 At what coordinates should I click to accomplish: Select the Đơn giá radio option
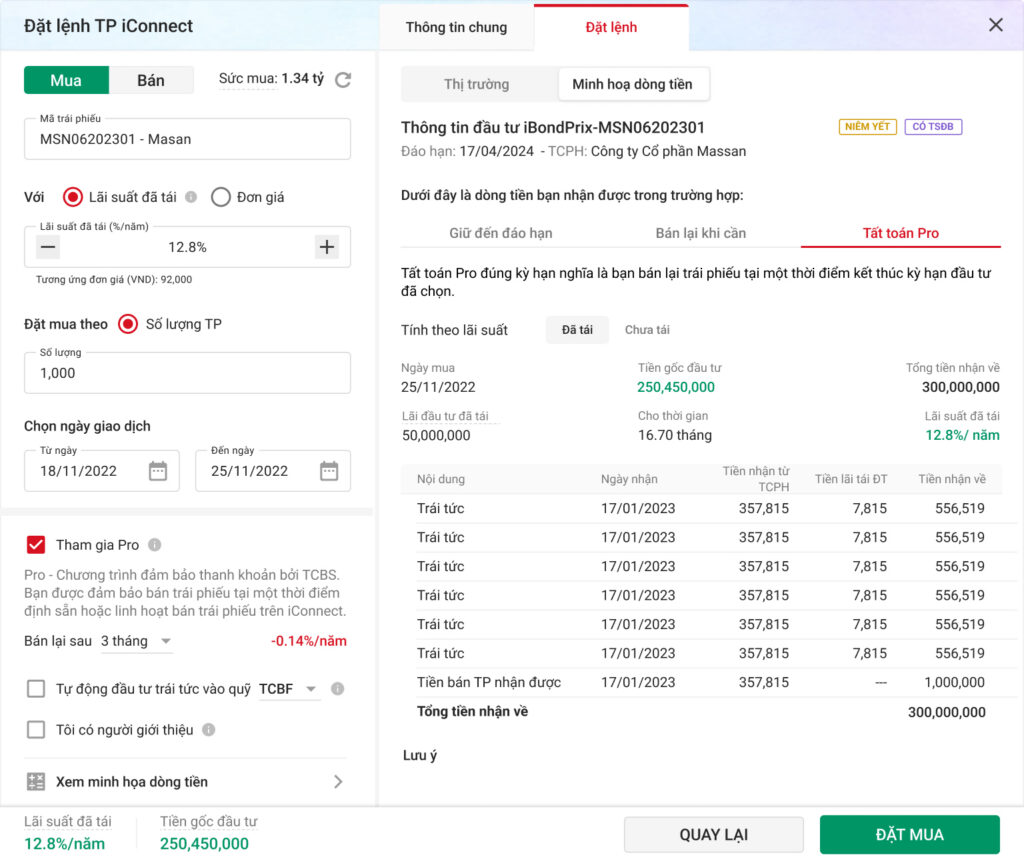[221, 197]
